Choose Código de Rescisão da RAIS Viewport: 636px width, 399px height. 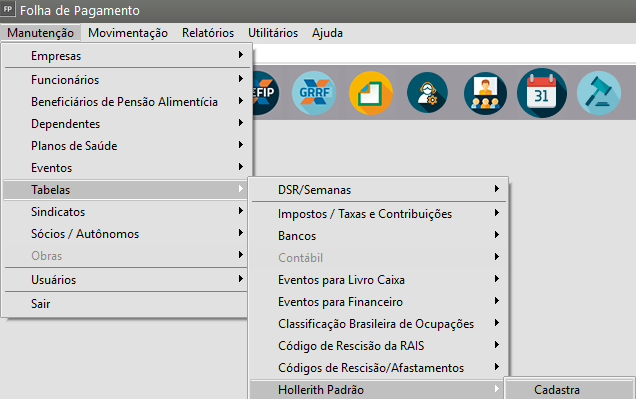(x=378, y=345)
